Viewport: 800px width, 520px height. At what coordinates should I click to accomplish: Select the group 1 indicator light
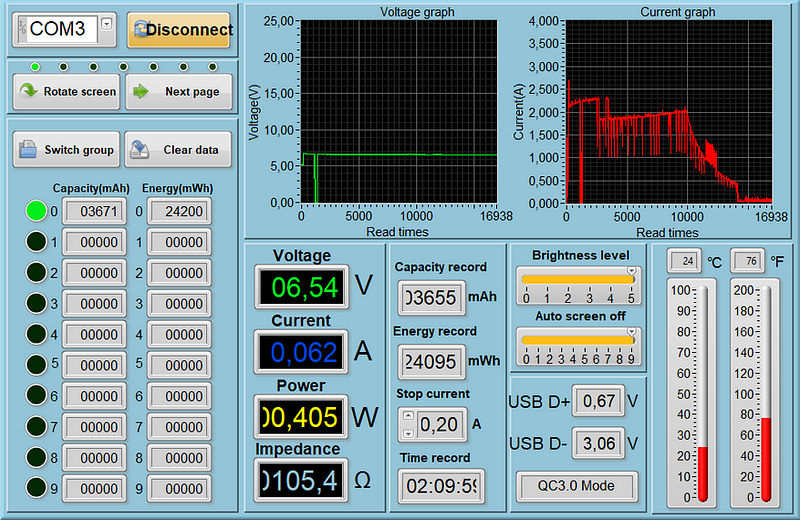[x=37, y=242]
